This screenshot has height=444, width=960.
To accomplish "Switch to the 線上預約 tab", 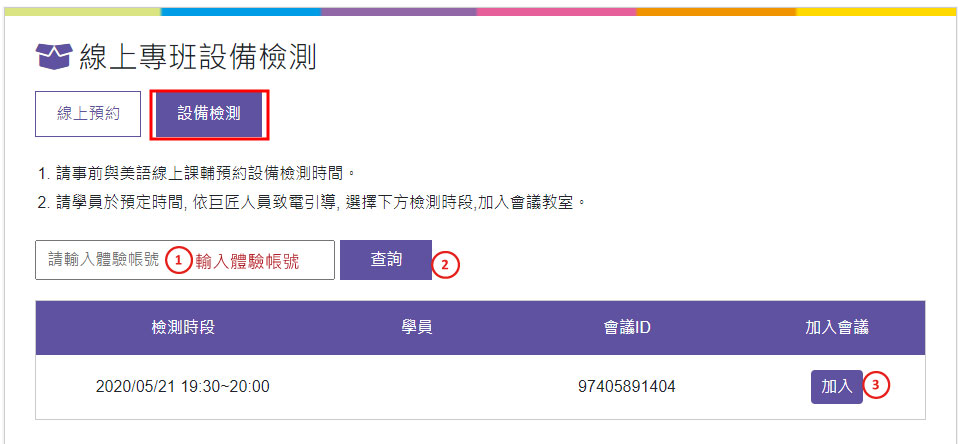I will tap(88, 114).
